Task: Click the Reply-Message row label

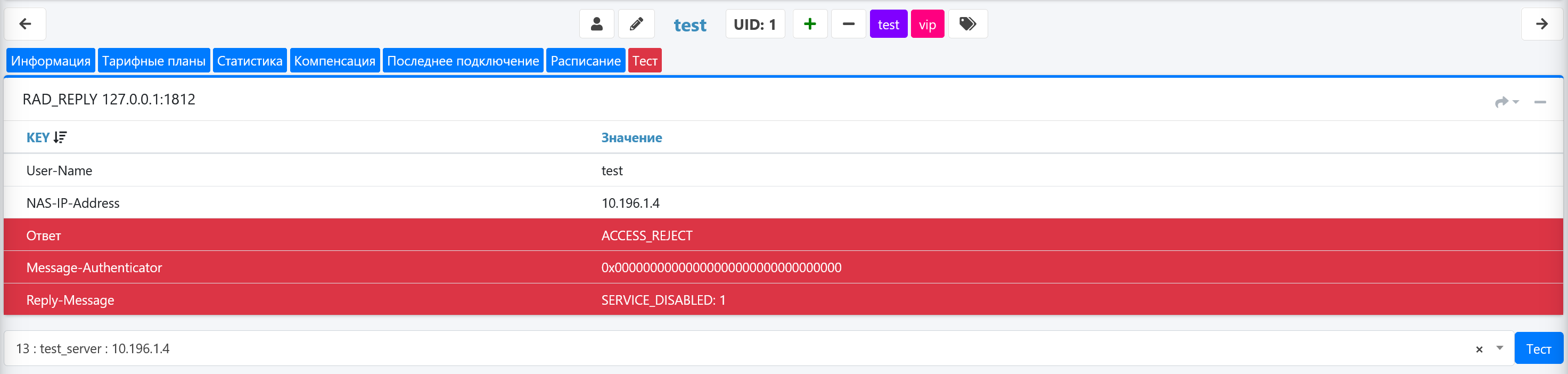Action: [70, 300]
